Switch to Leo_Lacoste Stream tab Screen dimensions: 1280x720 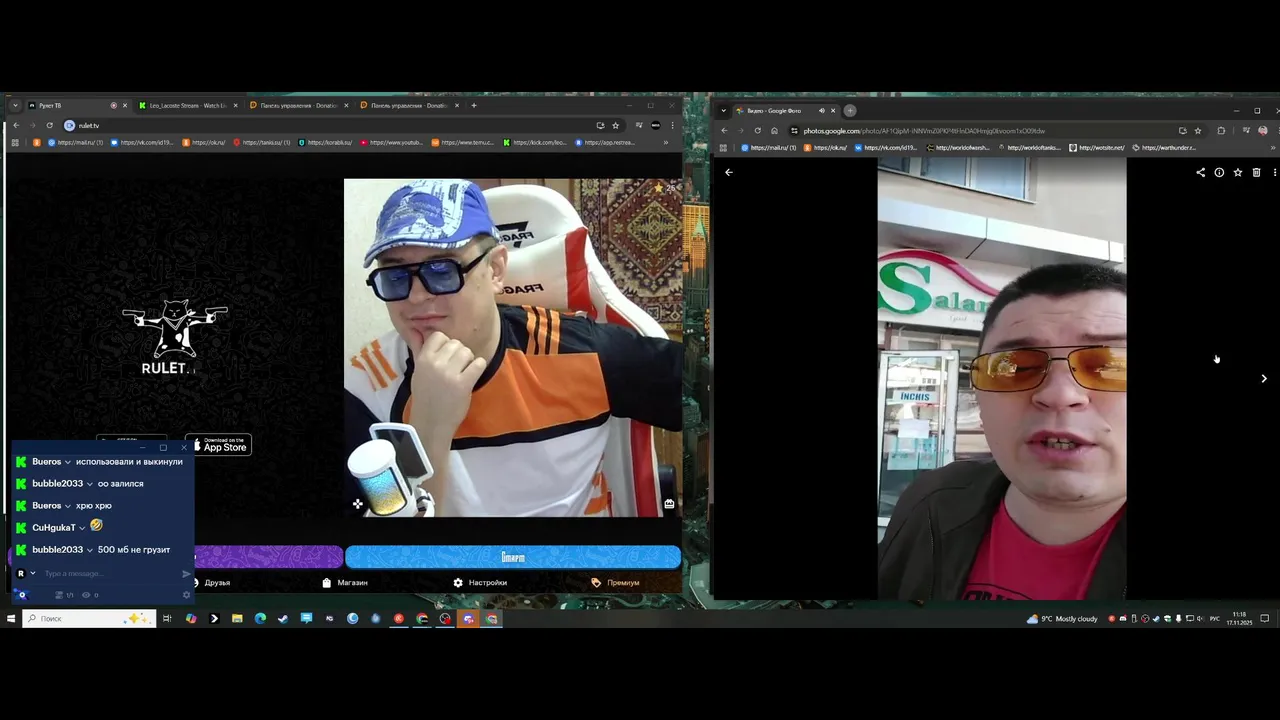pyautogui.click(x=188, y=105)
